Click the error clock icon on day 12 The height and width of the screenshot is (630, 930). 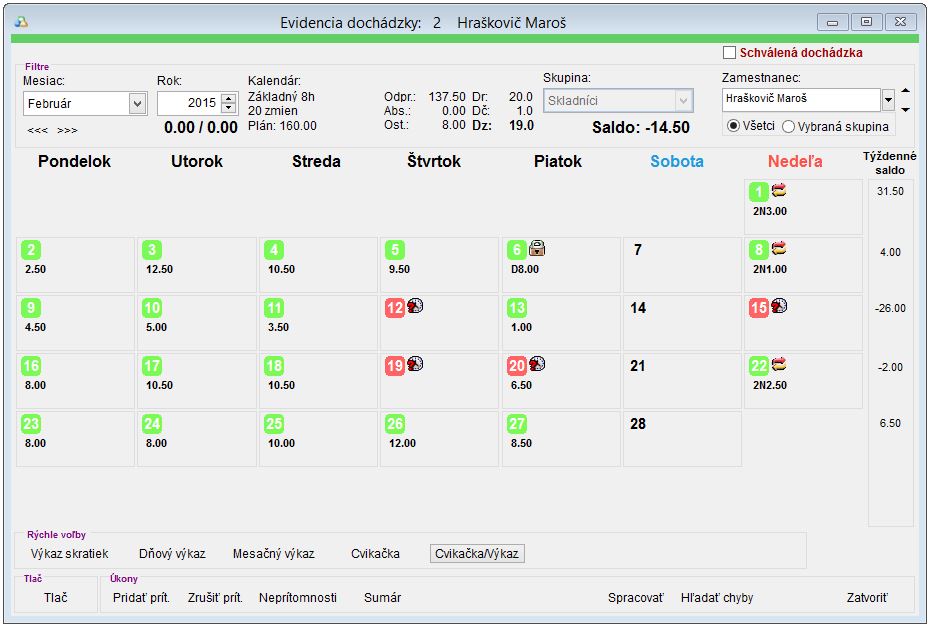point(415,306)
